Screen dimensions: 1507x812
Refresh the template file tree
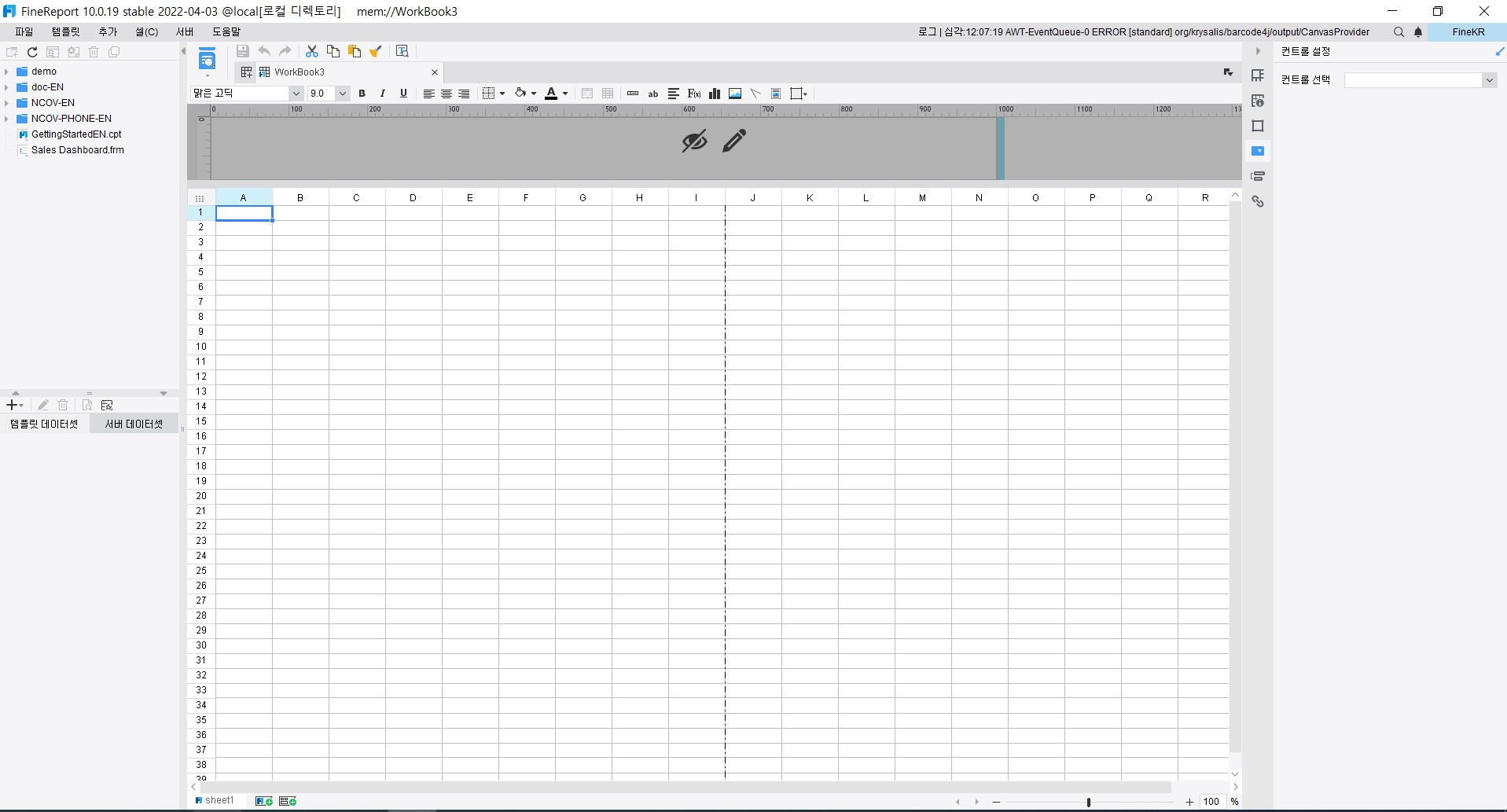tap(32, 52)
